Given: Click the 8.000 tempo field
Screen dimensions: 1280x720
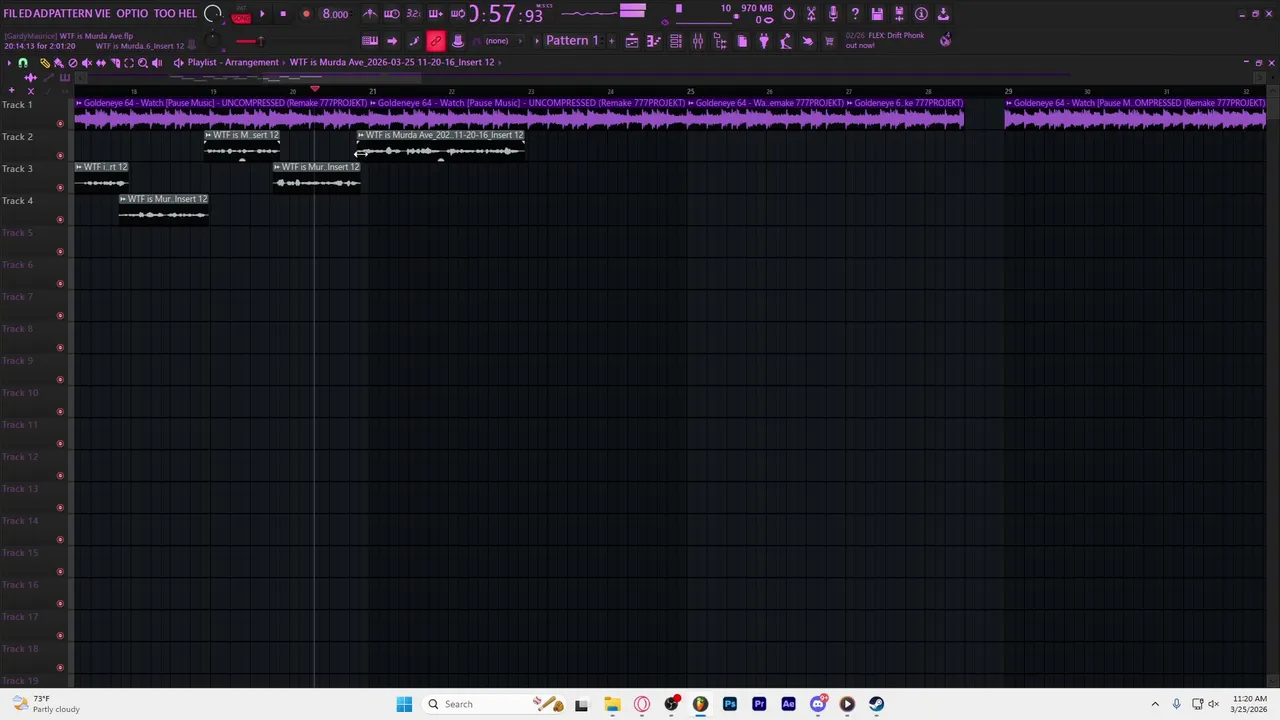Looking at the screenshot, I should (335, 14).
